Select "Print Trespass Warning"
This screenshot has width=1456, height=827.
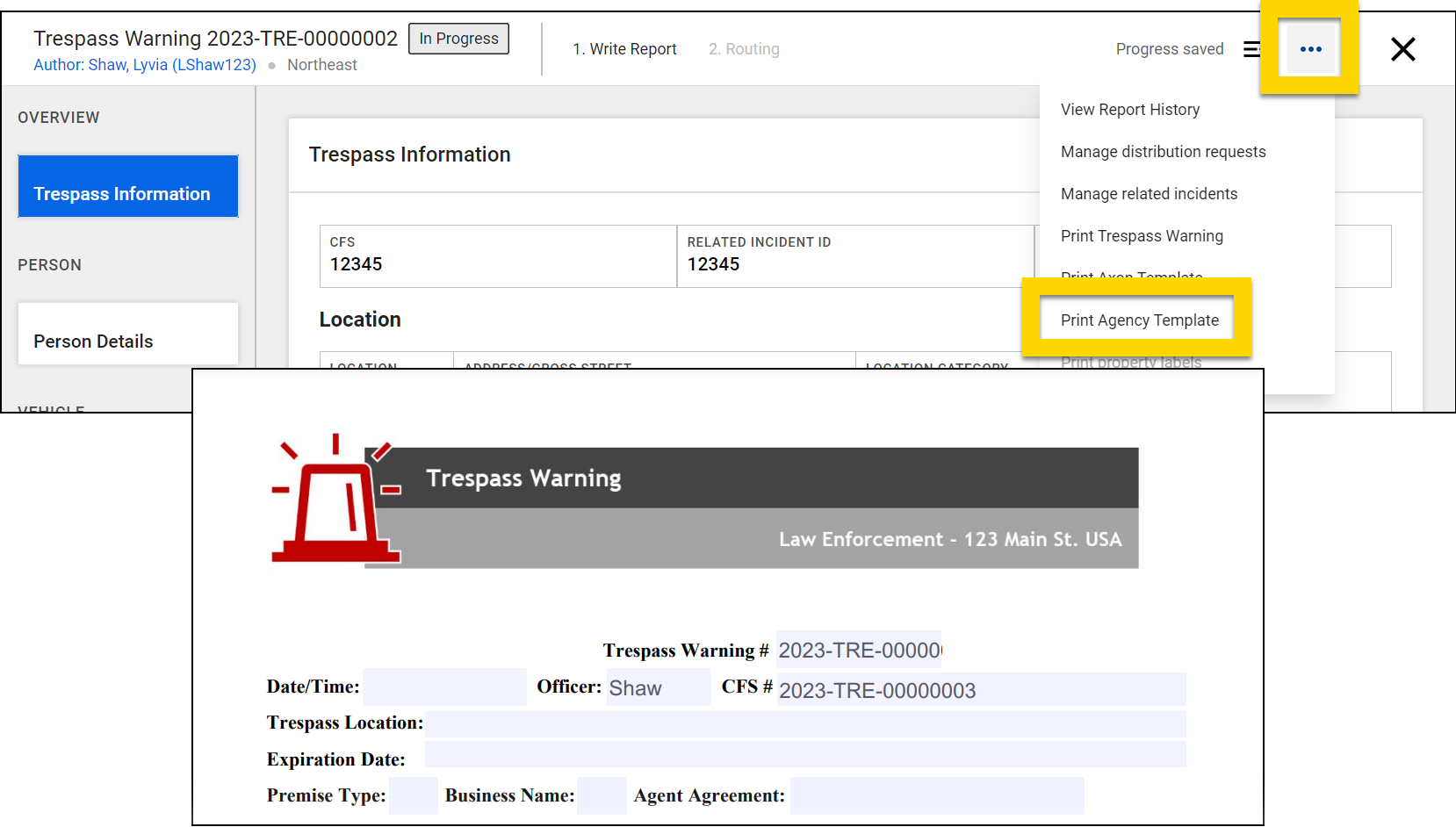point(1142,235)
